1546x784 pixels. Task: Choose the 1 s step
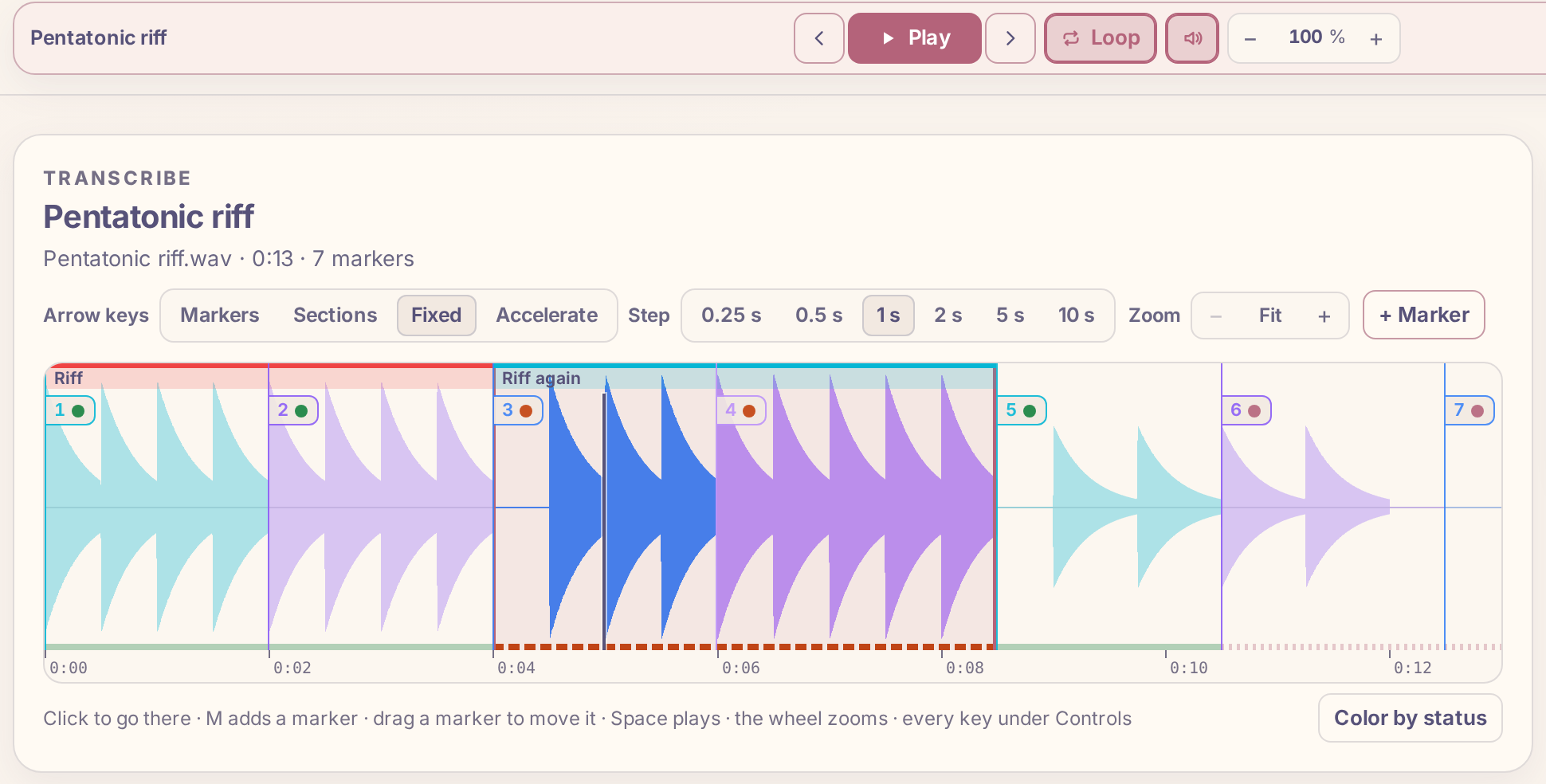[x=888, y=316]
